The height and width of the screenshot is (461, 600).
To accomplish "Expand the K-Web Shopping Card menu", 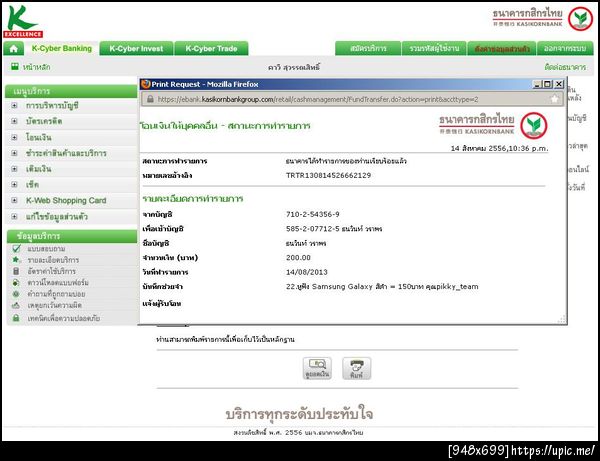I will point(15,200).
